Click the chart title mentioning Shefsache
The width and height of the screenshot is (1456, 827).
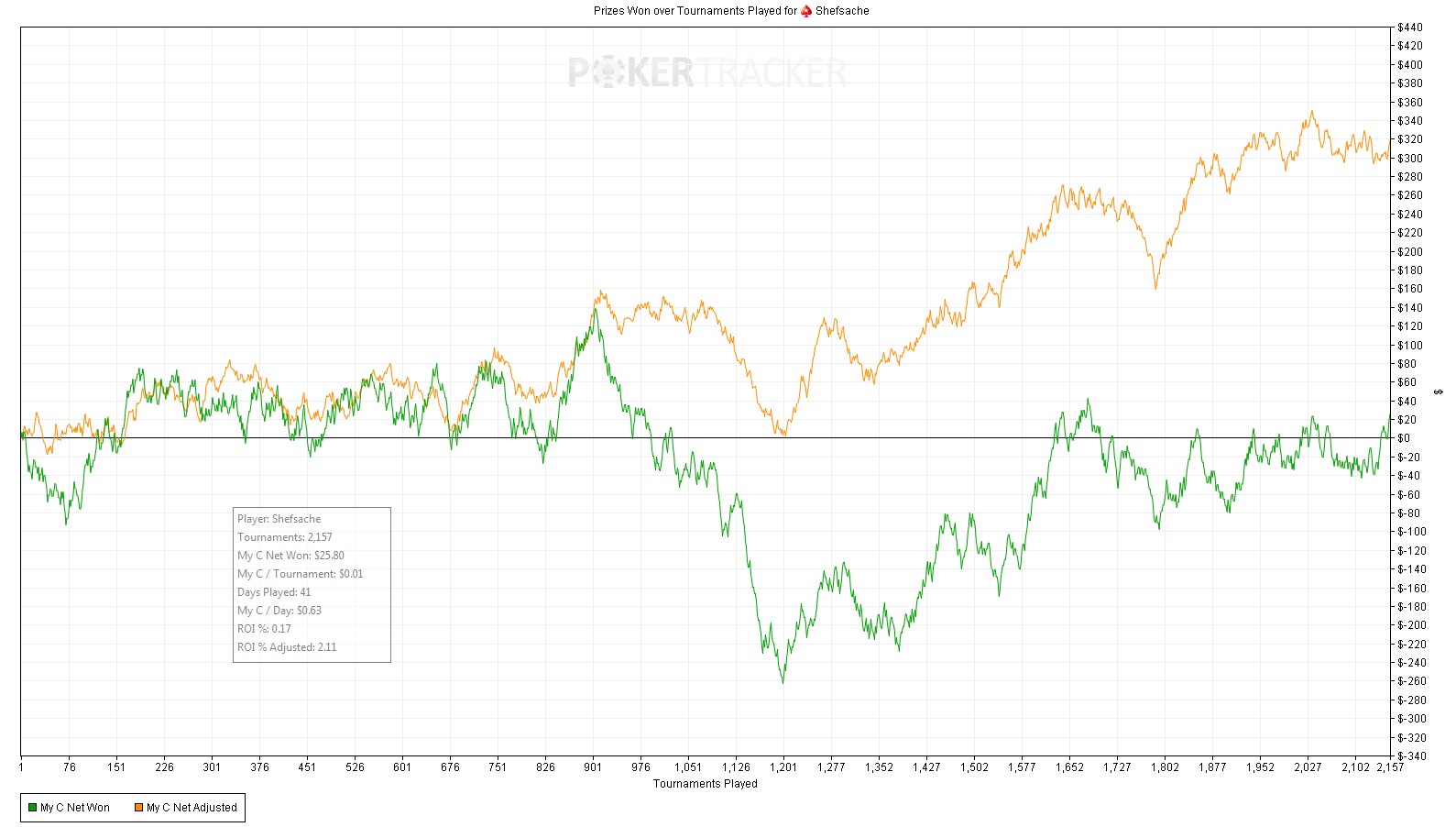pos(731,11)
